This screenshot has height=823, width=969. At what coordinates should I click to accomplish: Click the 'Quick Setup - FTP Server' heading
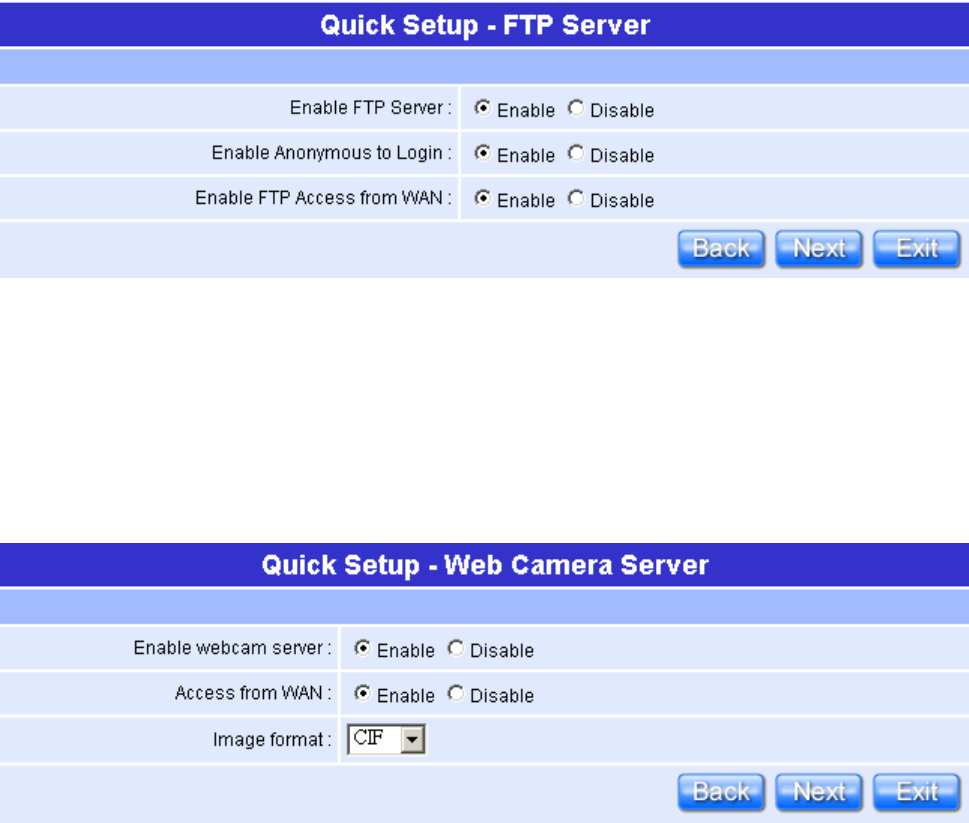(x=485, y=26)
